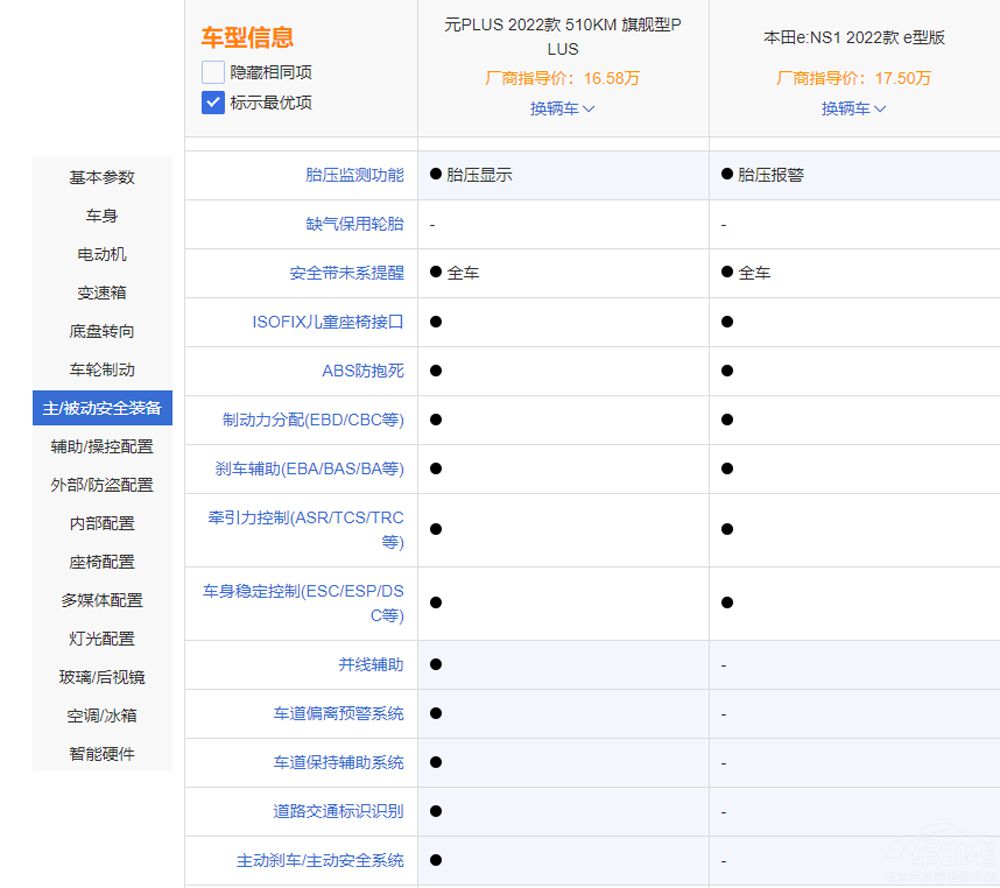
Task: Click the 元PLUS 胎压显示 bullet icon
Action: point(436,174)
